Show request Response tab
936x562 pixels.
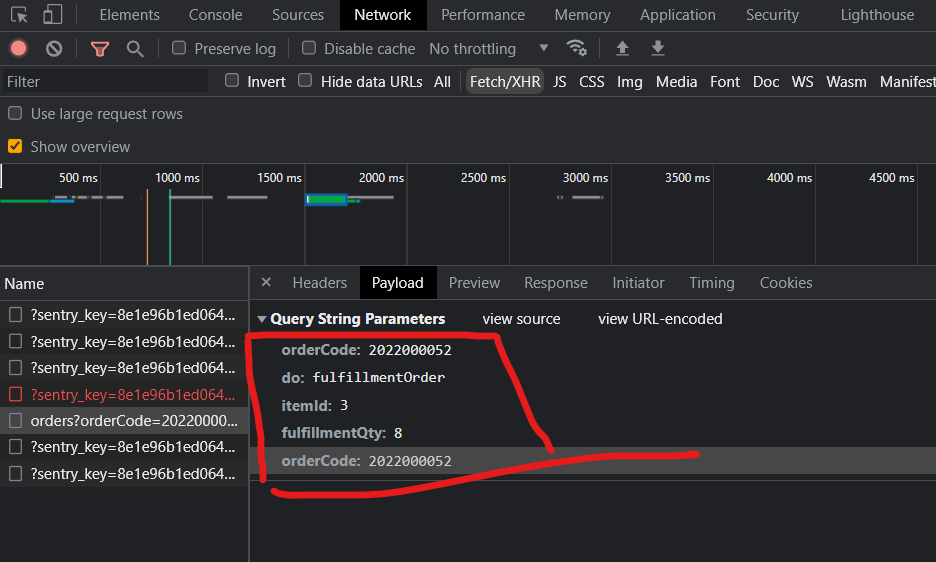pyautogui.click(x=556, y=282)
